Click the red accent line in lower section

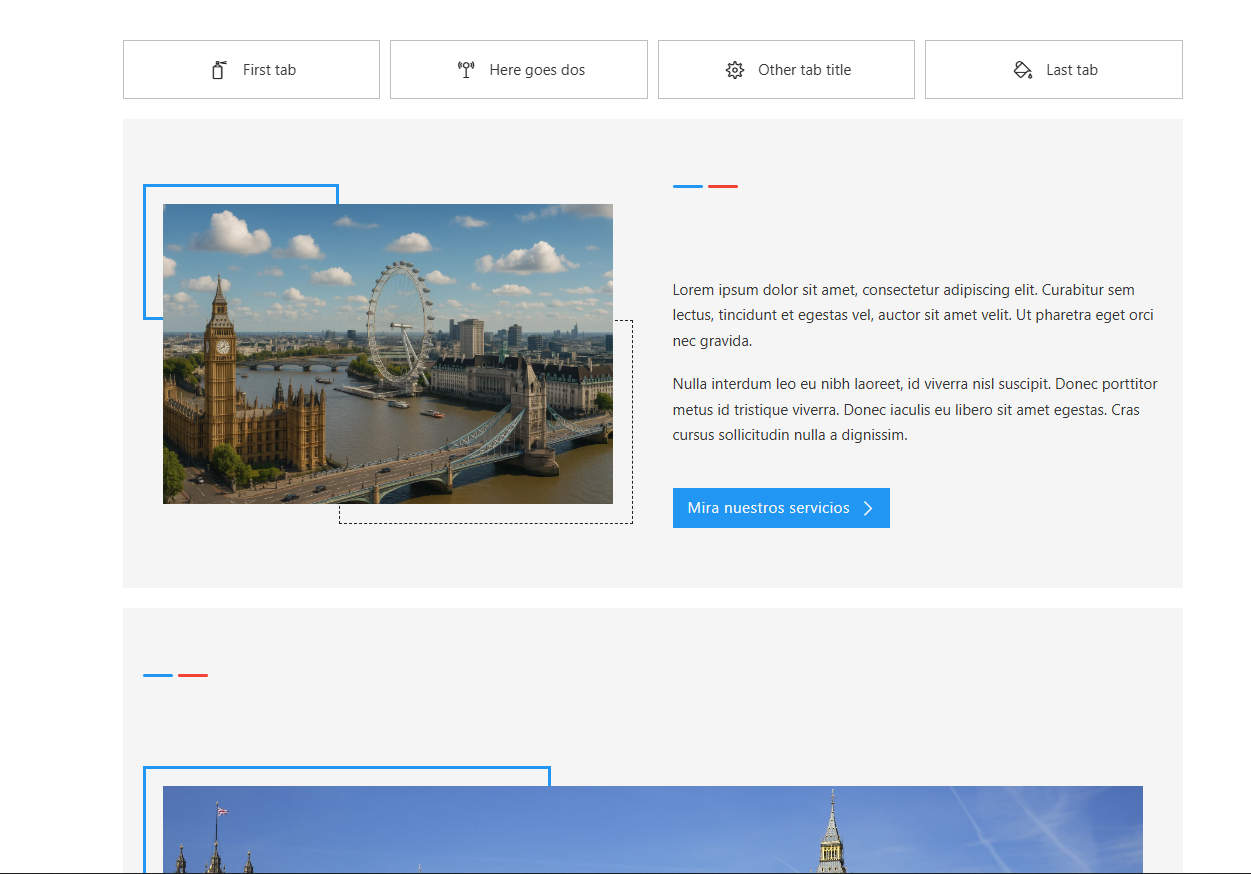pos(193,676)
